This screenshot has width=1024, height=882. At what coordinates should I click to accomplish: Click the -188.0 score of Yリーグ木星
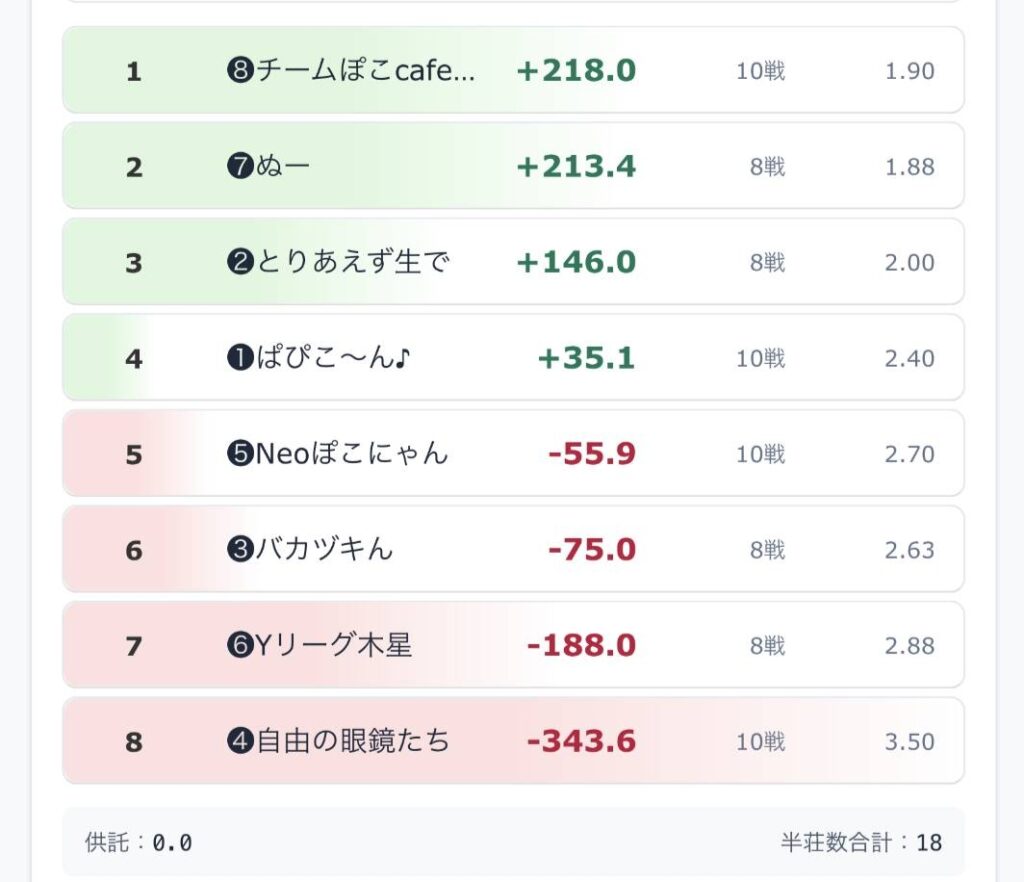click(x=581, y=646)
